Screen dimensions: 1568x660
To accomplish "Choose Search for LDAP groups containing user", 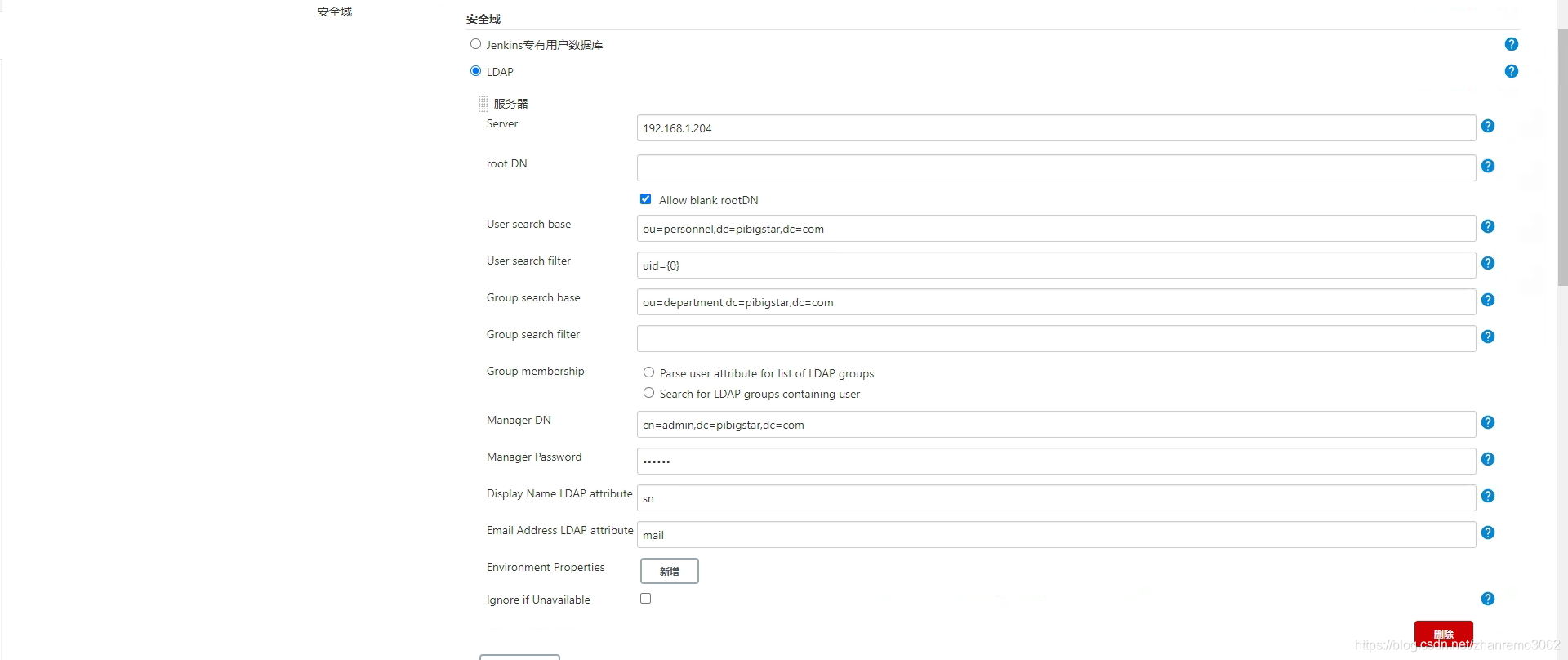I will click(x=648, y=393).
